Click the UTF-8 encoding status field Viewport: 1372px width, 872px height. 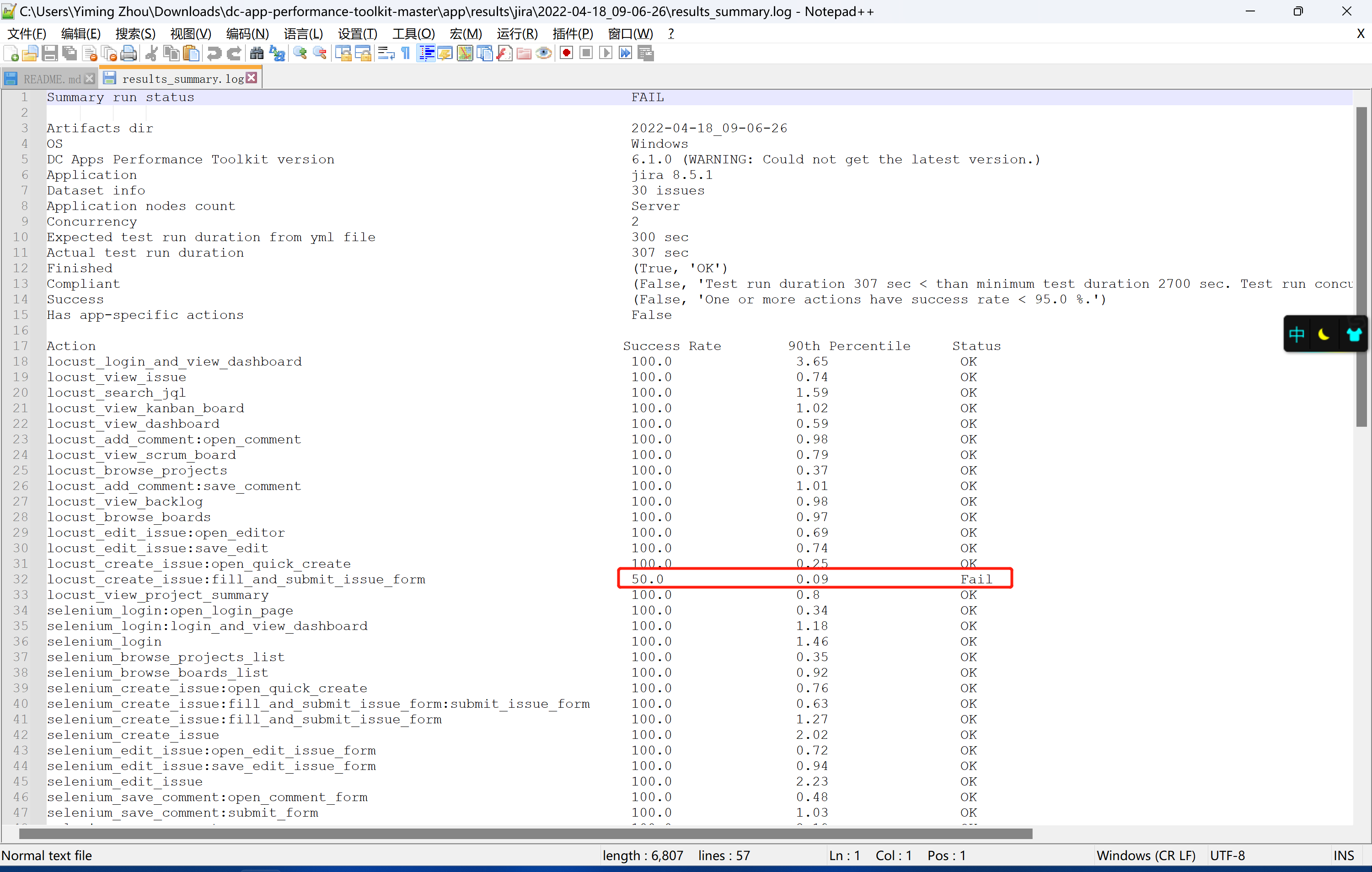[x=1228, y=856]
